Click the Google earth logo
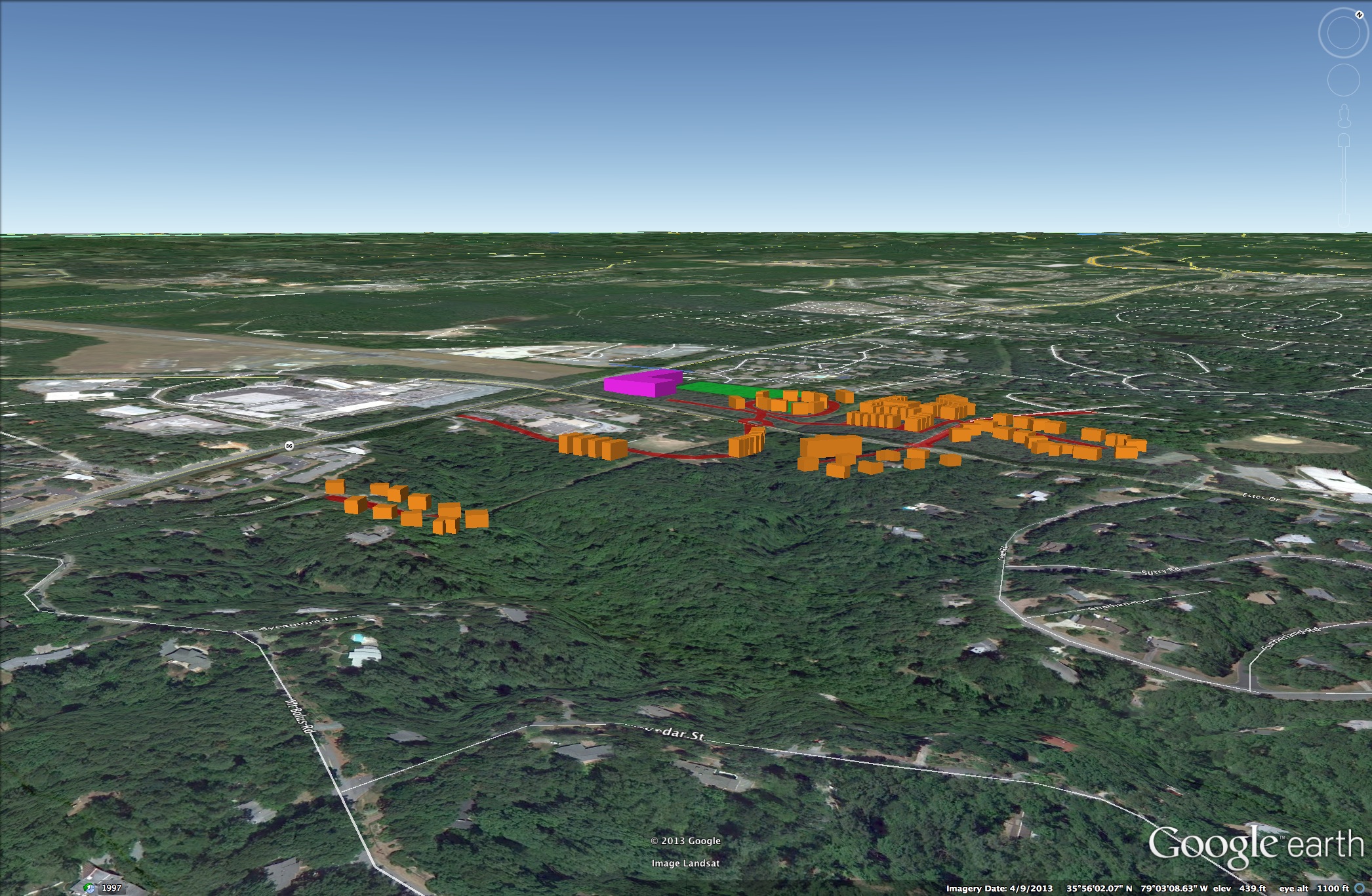 click(x=1255, y=844)
